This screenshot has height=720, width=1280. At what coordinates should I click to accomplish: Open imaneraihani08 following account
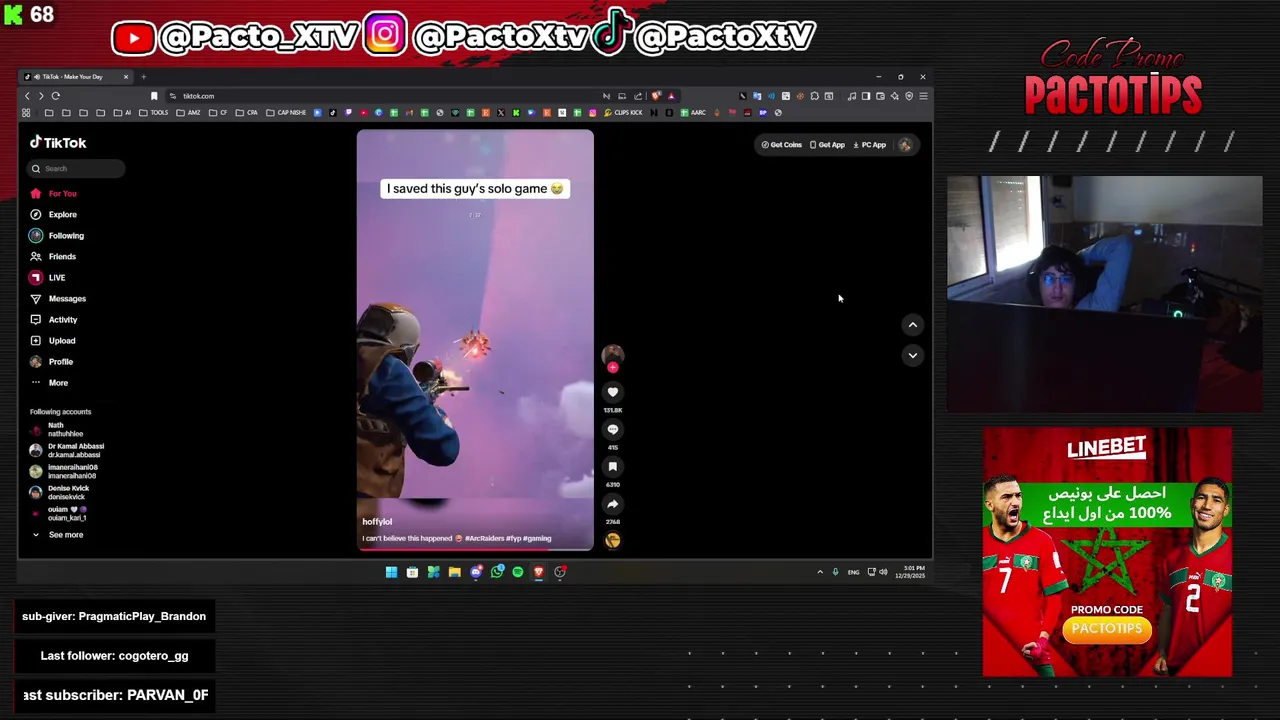tap(64, 471)
